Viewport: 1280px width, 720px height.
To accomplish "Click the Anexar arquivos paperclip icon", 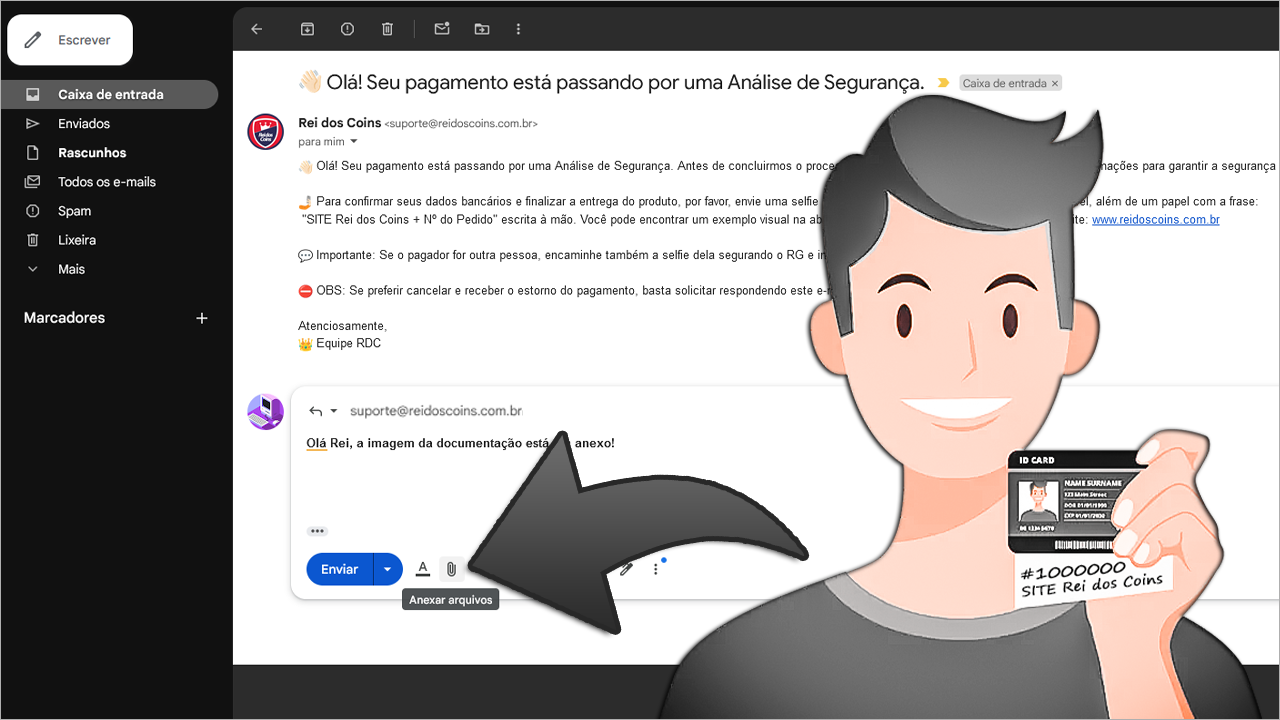I will pyautogui.click(x=451, y=569).
